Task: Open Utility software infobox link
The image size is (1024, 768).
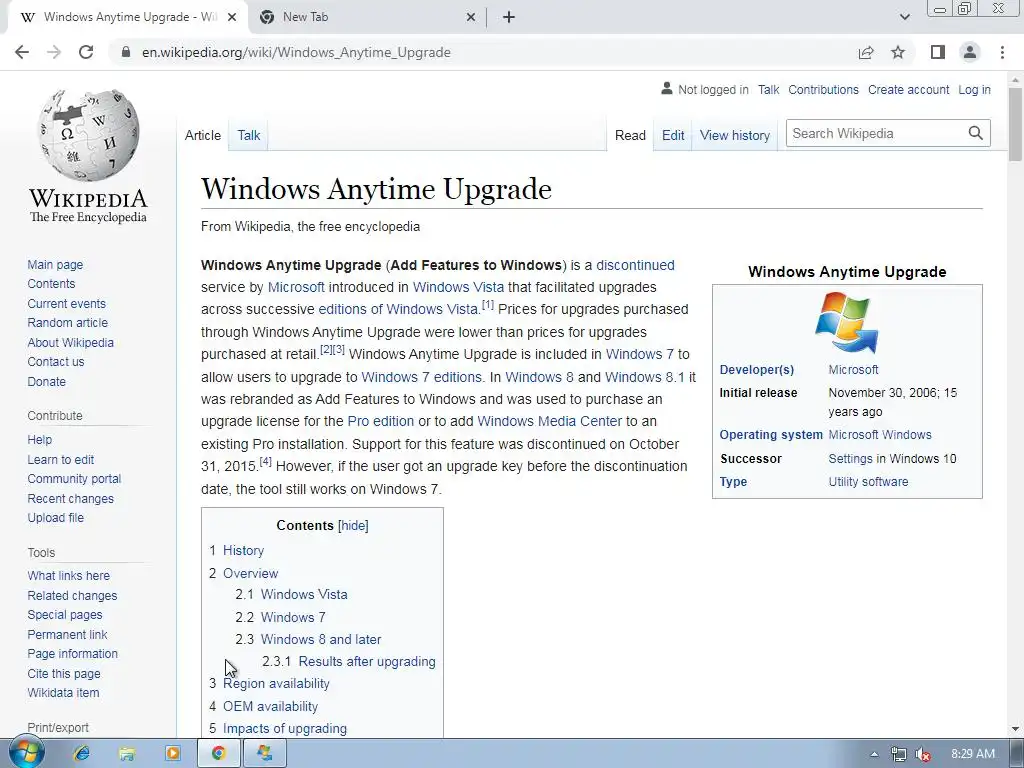Action: point(868,482)
